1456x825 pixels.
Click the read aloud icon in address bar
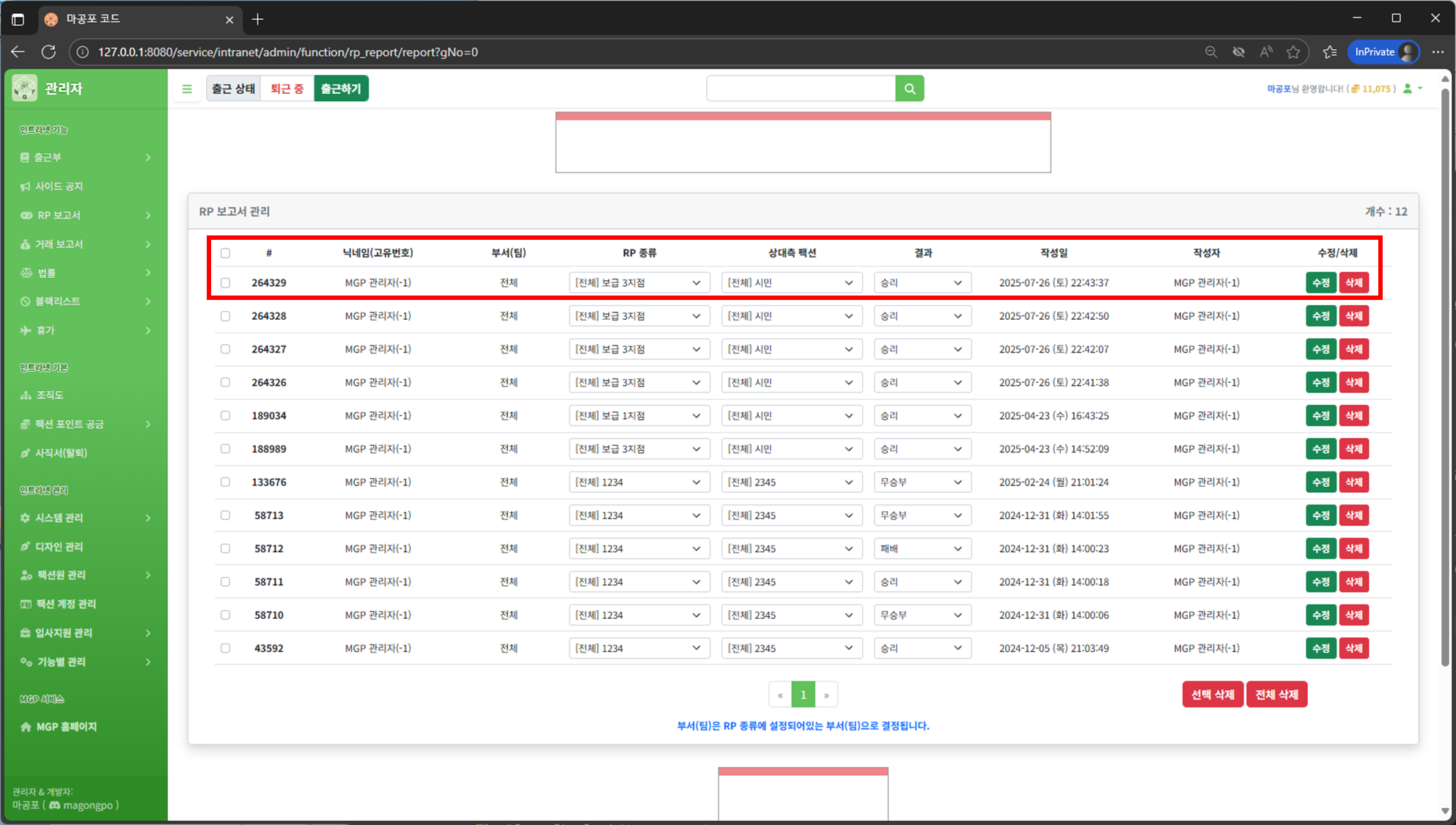coord(1266,52)
